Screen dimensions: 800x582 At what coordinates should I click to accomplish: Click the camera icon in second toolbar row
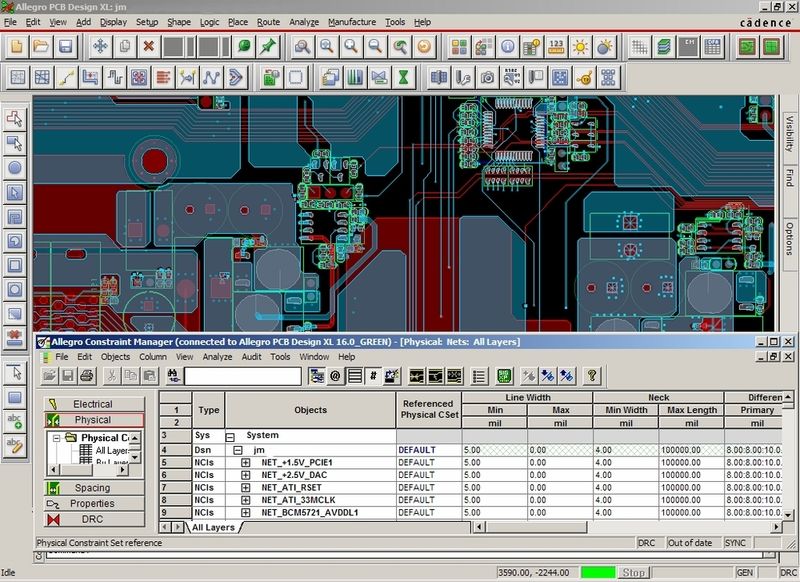point(488,78)
